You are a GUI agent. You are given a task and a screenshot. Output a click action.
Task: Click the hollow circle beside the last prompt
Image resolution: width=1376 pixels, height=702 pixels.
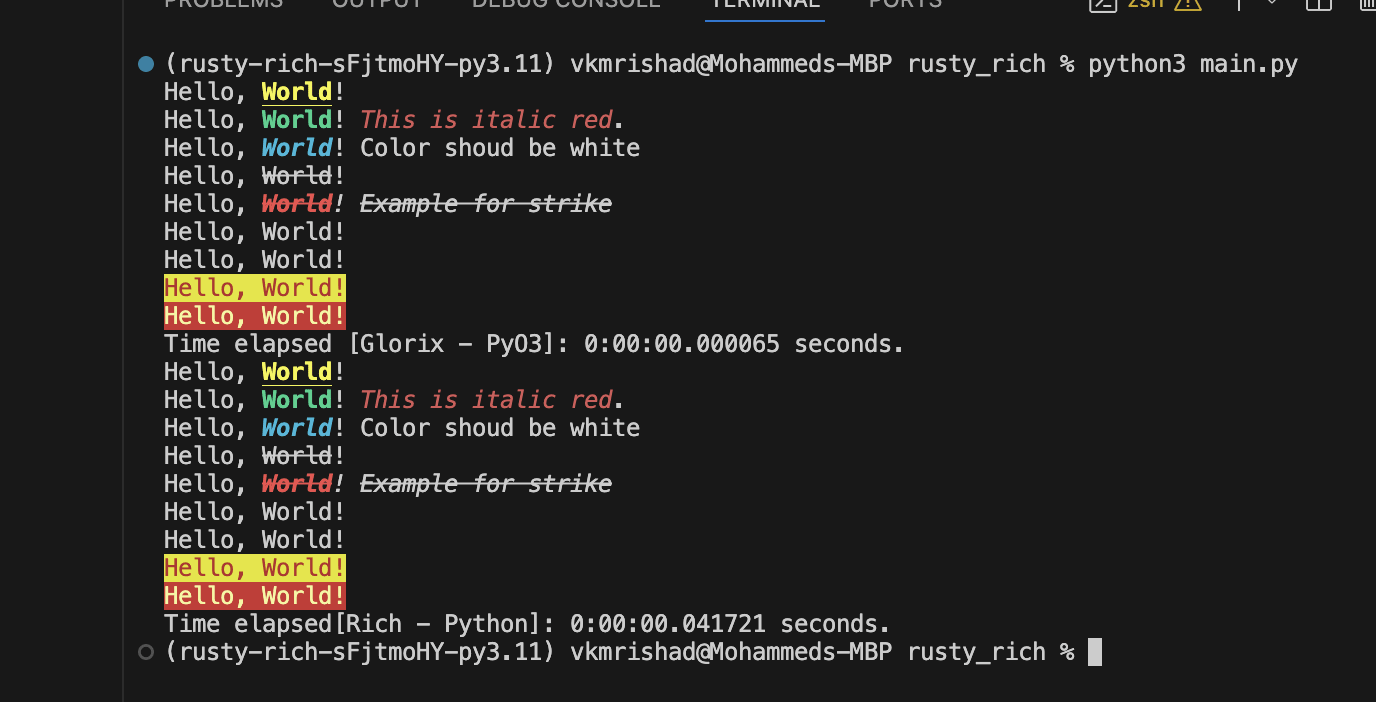tap(145, 651)
